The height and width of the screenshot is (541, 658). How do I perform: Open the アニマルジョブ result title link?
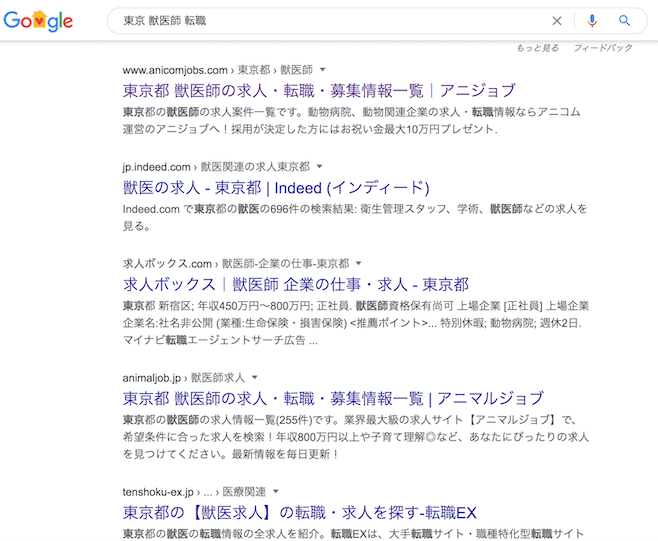point(333,399)
